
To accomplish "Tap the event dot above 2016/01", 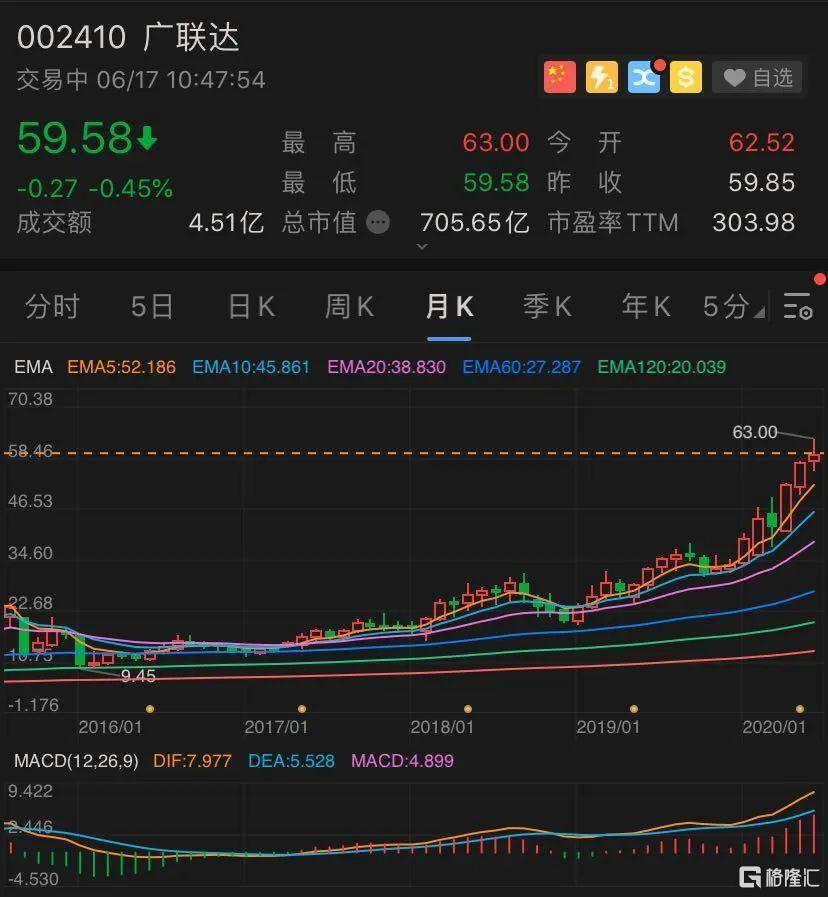I will pyautogui.click(x=150, y=709).
